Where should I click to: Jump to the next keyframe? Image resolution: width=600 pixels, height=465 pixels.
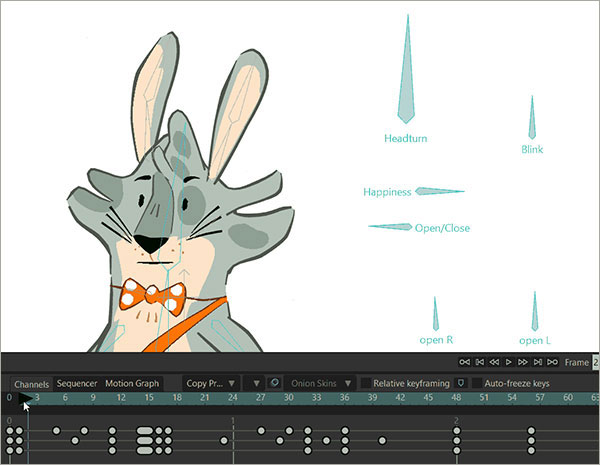click(x=538, y=361)
